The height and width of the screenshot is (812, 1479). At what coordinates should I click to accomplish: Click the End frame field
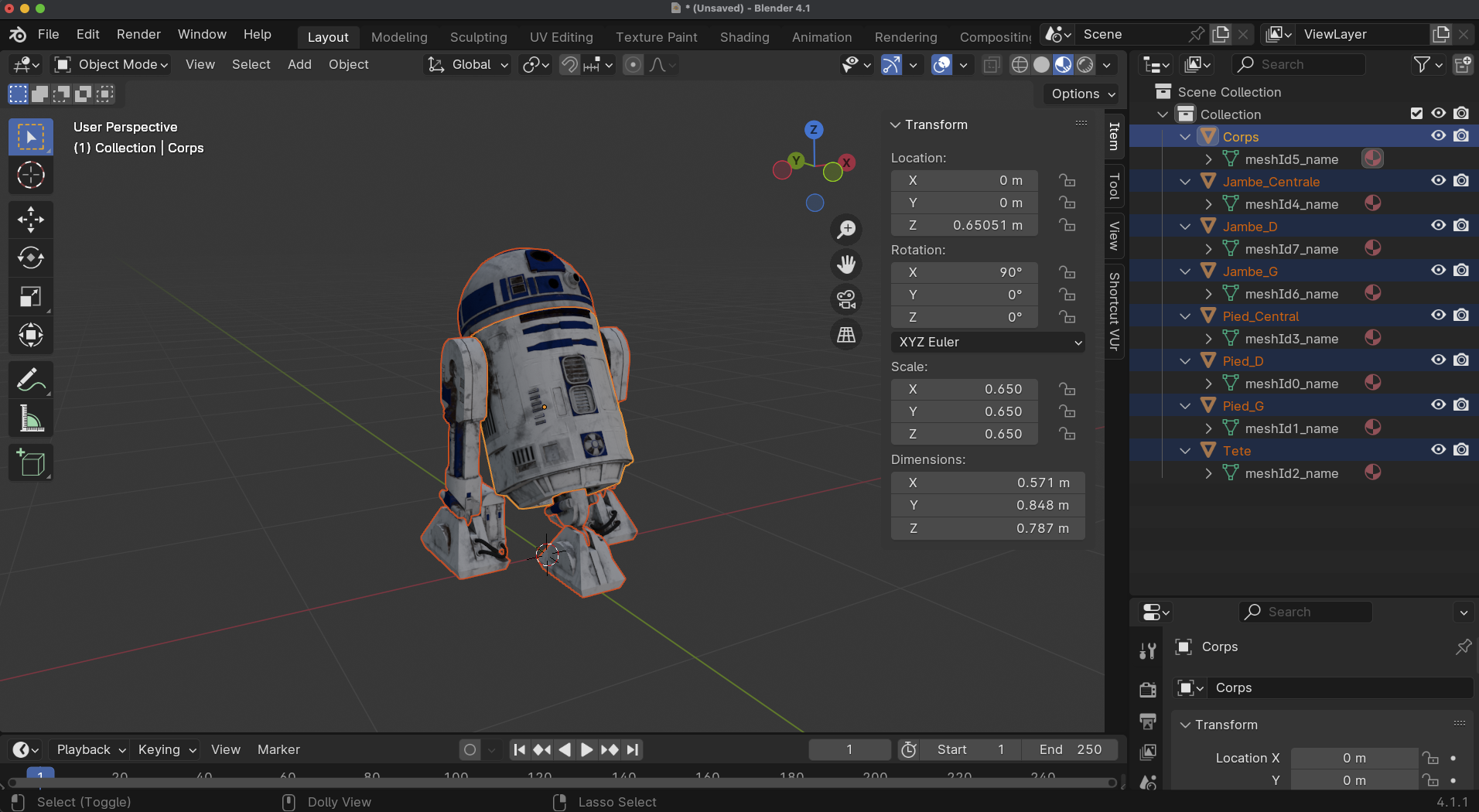(x=1070, y=749)
